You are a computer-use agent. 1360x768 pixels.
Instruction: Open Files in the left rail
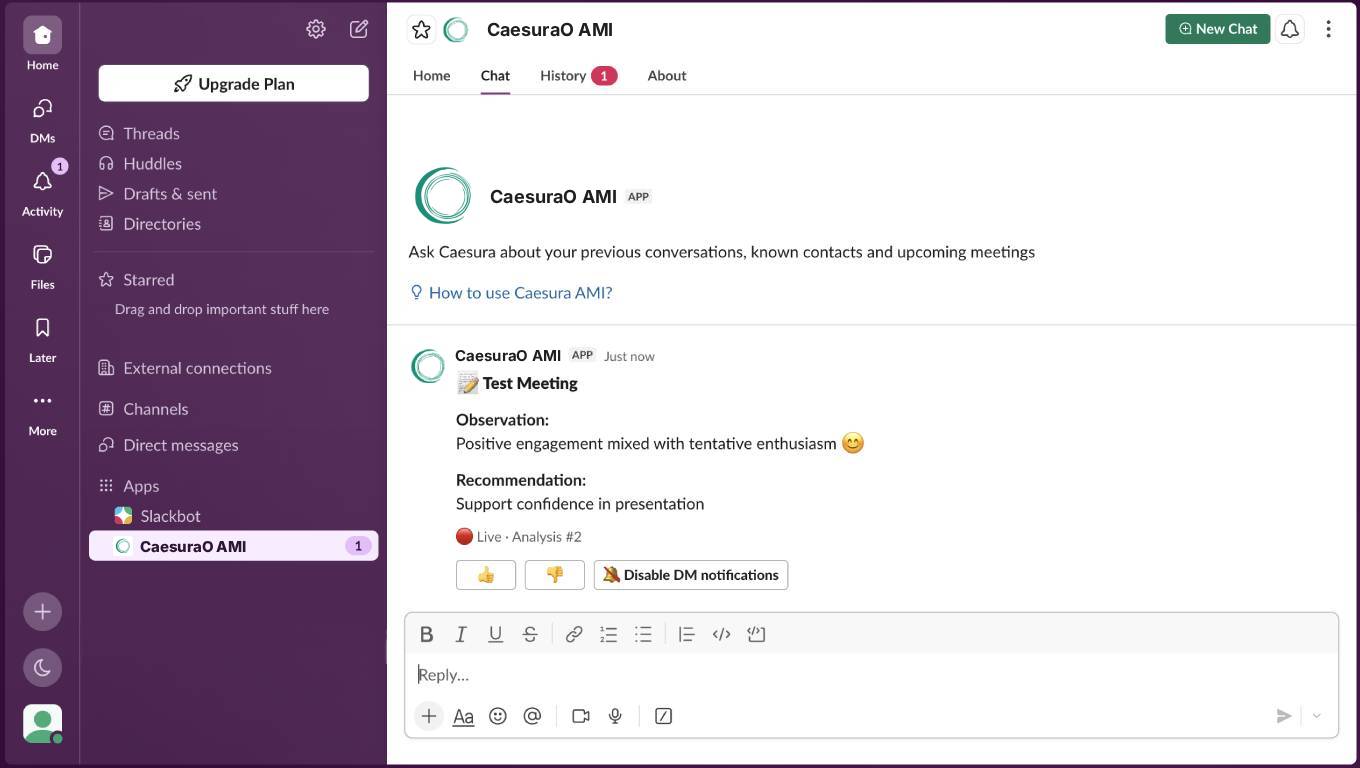[42, 265]
